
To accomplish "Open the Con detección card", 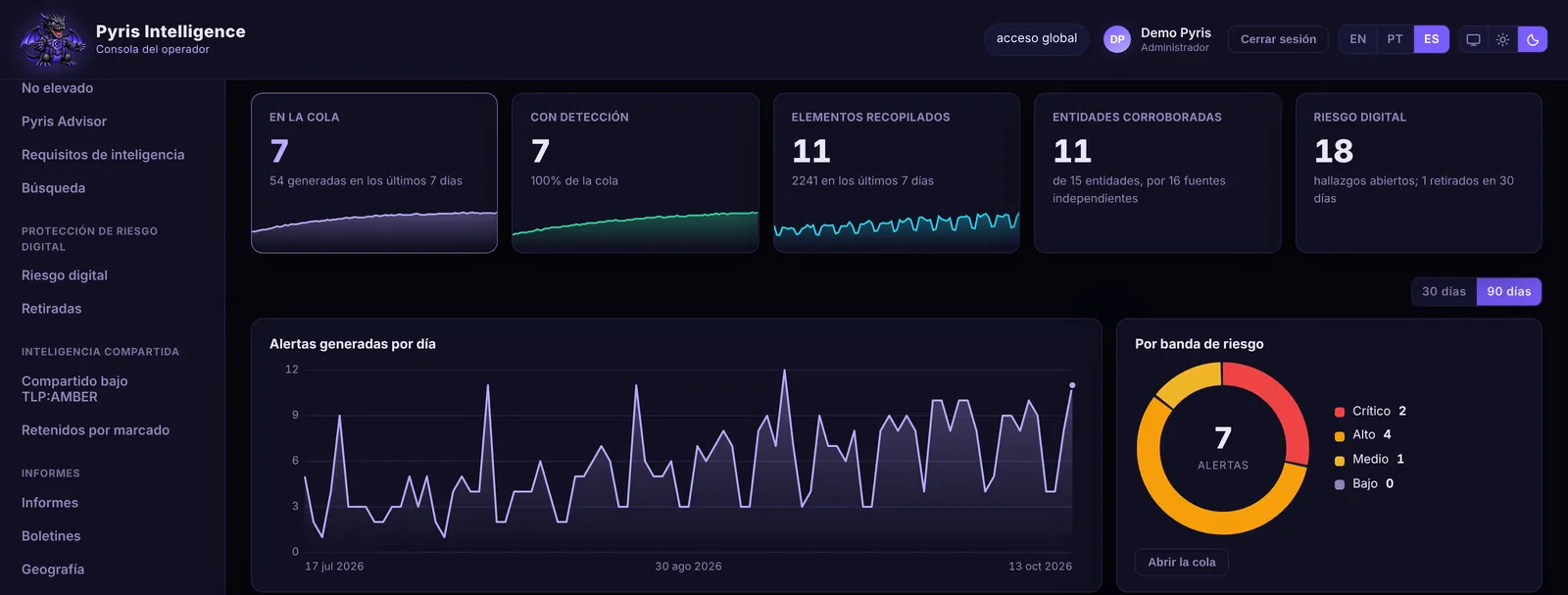I will [x=635, y=173].
